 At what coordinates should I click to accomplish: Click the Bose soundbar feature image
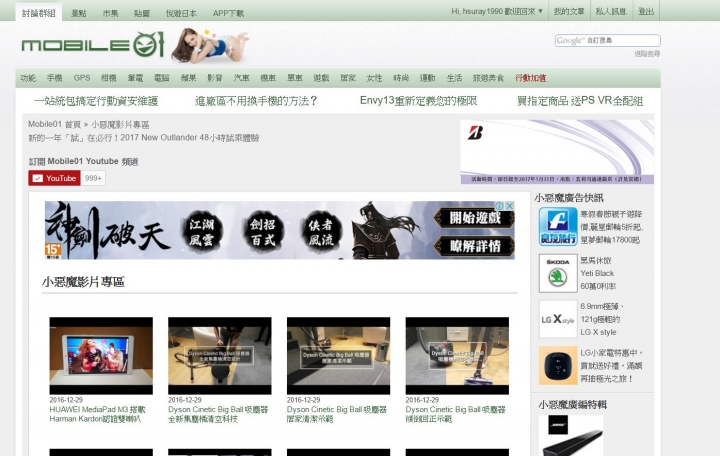click(x=571, y=435)
